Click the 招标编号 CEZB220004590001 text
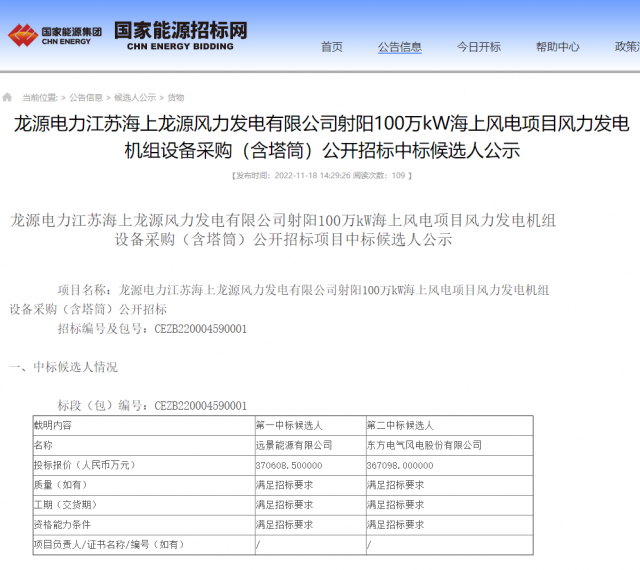The image size is (640, 570). pos(152,328)
